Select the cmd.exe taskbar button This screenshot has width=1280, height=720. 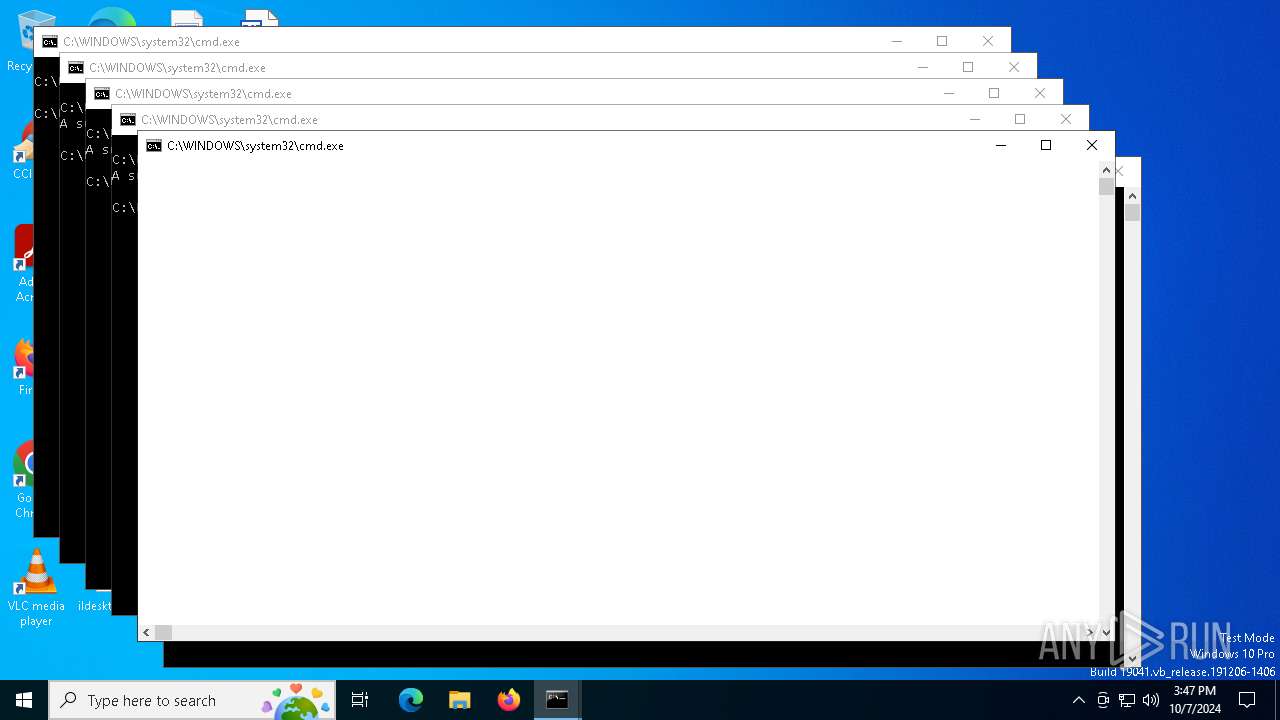tap(557, 700)
